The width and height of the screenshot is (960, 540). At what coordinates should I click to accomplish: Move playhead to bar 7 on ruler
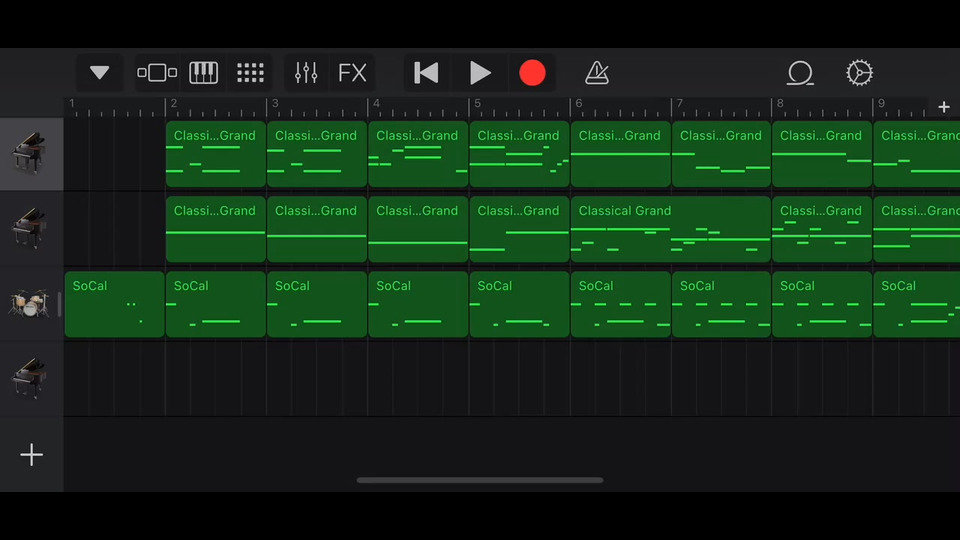point(680,103)
